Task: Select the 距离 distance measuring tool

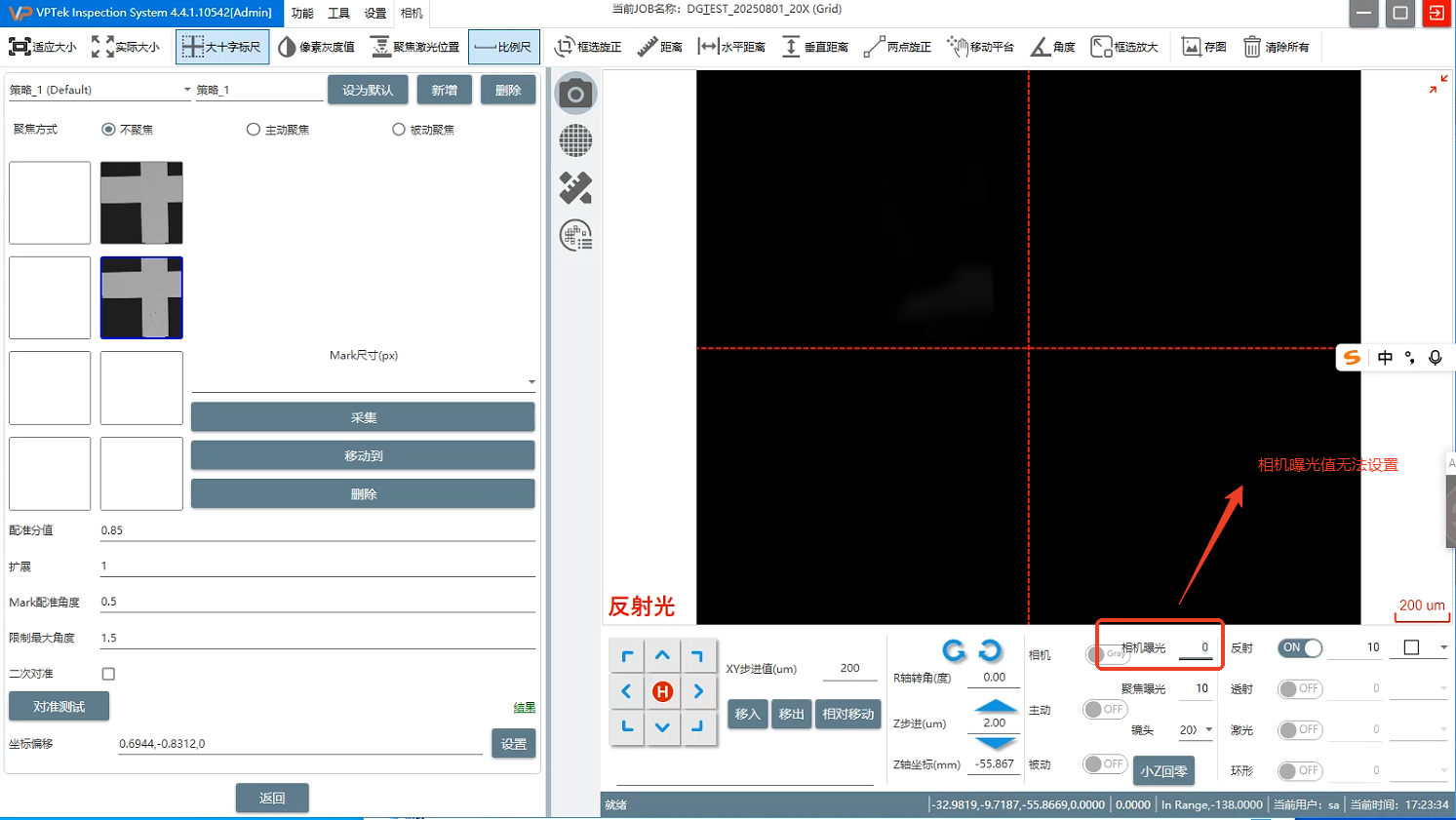Action: coord(659,47)
